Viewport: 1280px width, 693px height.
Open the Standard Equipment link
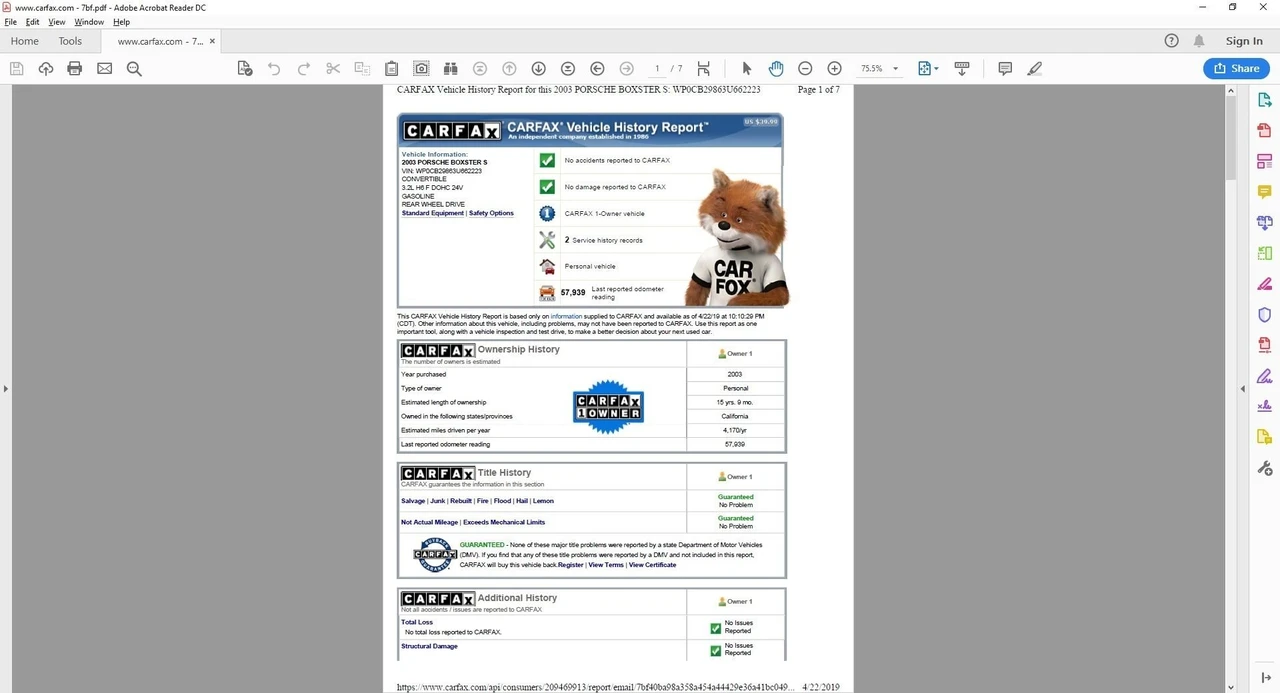coord(433,213)
